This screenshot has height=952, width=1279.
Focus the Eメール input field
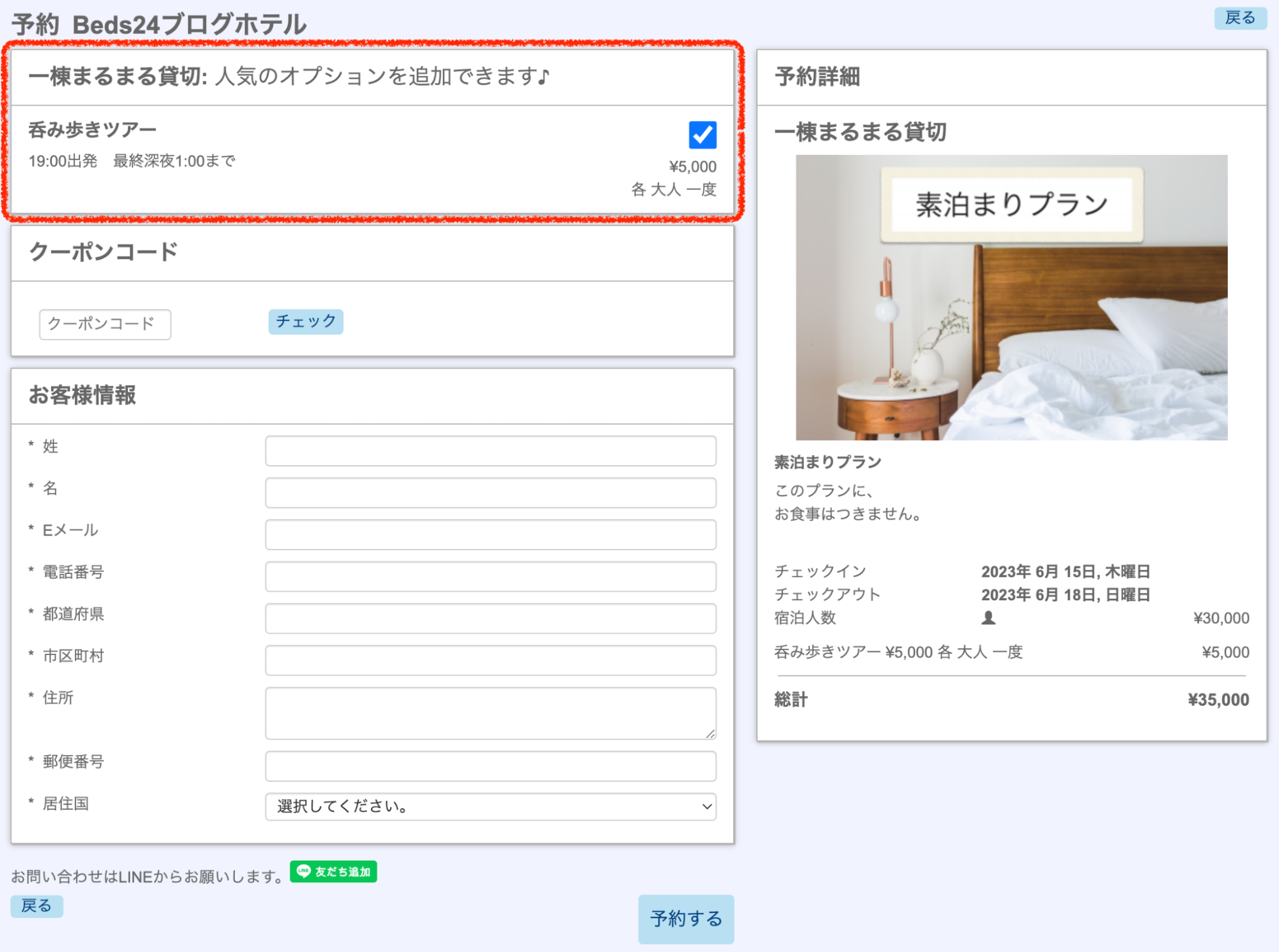click(490, 534)
